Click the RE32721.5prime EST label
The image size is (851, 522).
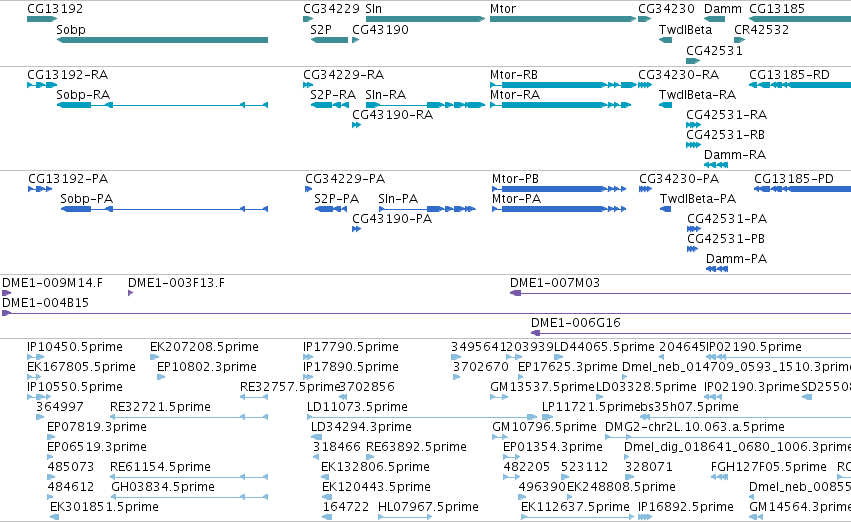(160, 407)
